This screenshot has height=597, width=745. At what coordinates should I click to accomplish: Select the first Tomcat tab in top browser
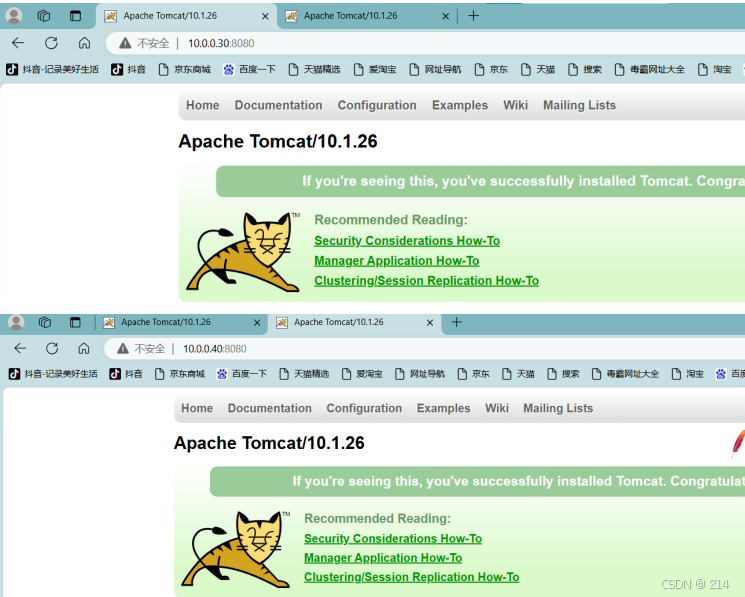[186, 16]
